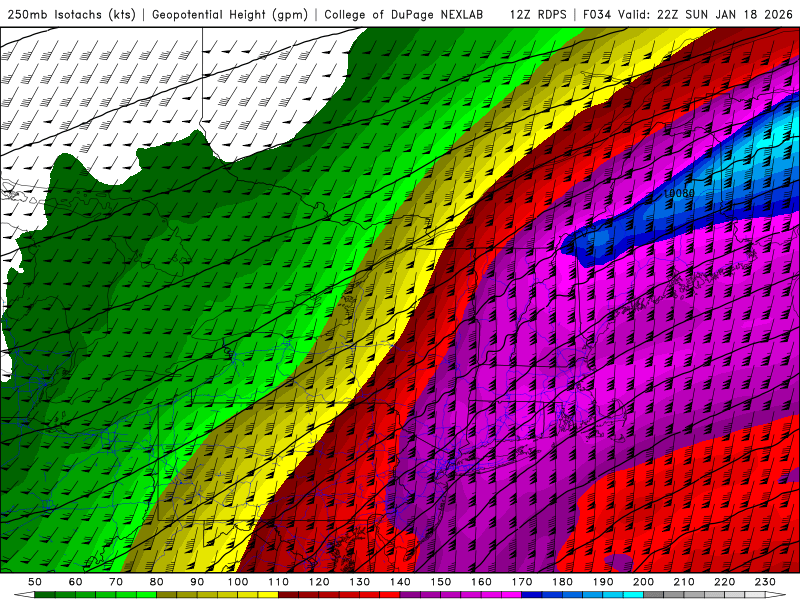Screen dimensions: 800x600
Task: Click the legend value "230"
Action: 765,582
